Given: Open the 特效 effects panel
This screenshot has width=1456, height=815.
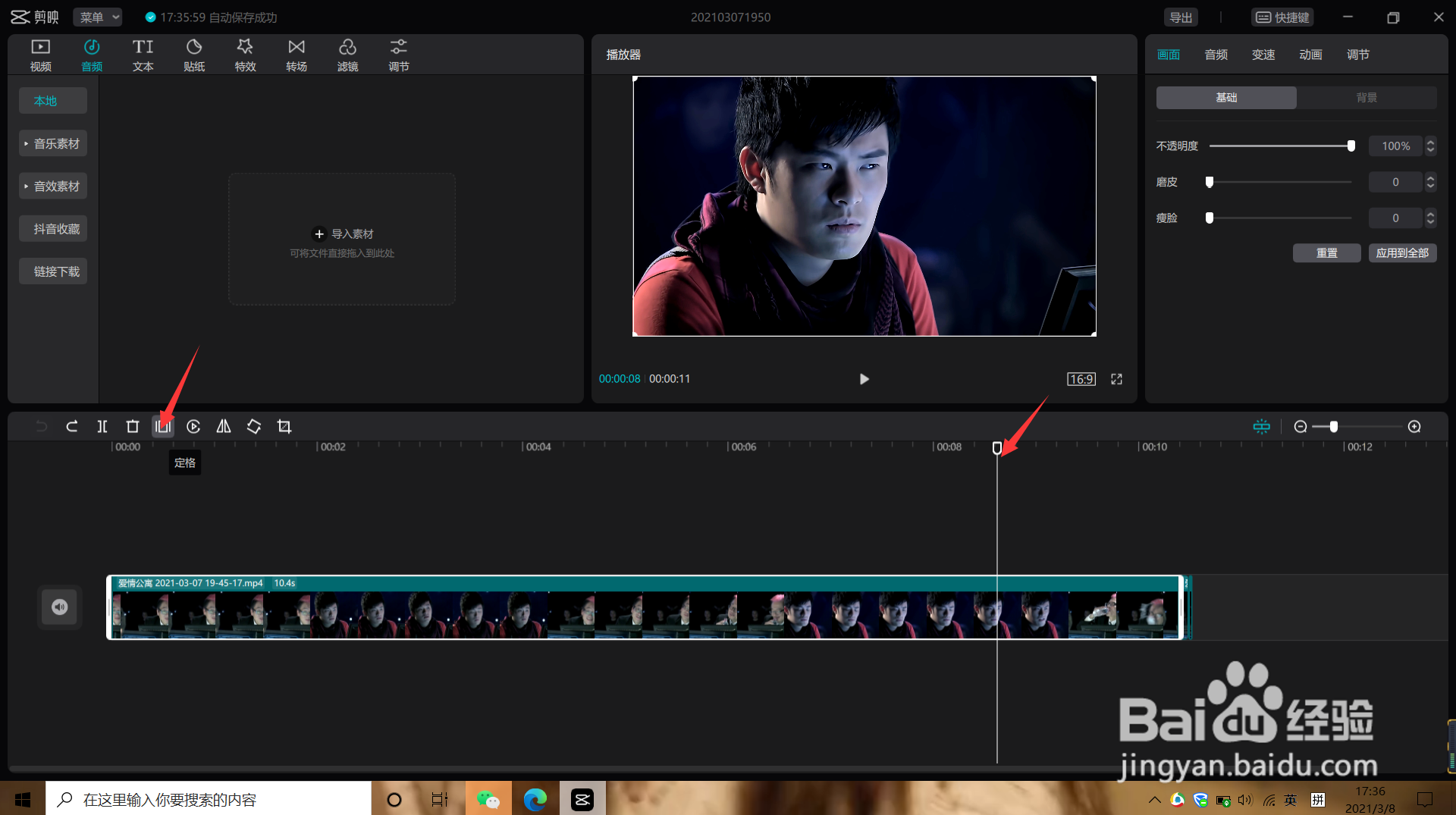Looking at the screenshot, I should click(x=245, y=55).
